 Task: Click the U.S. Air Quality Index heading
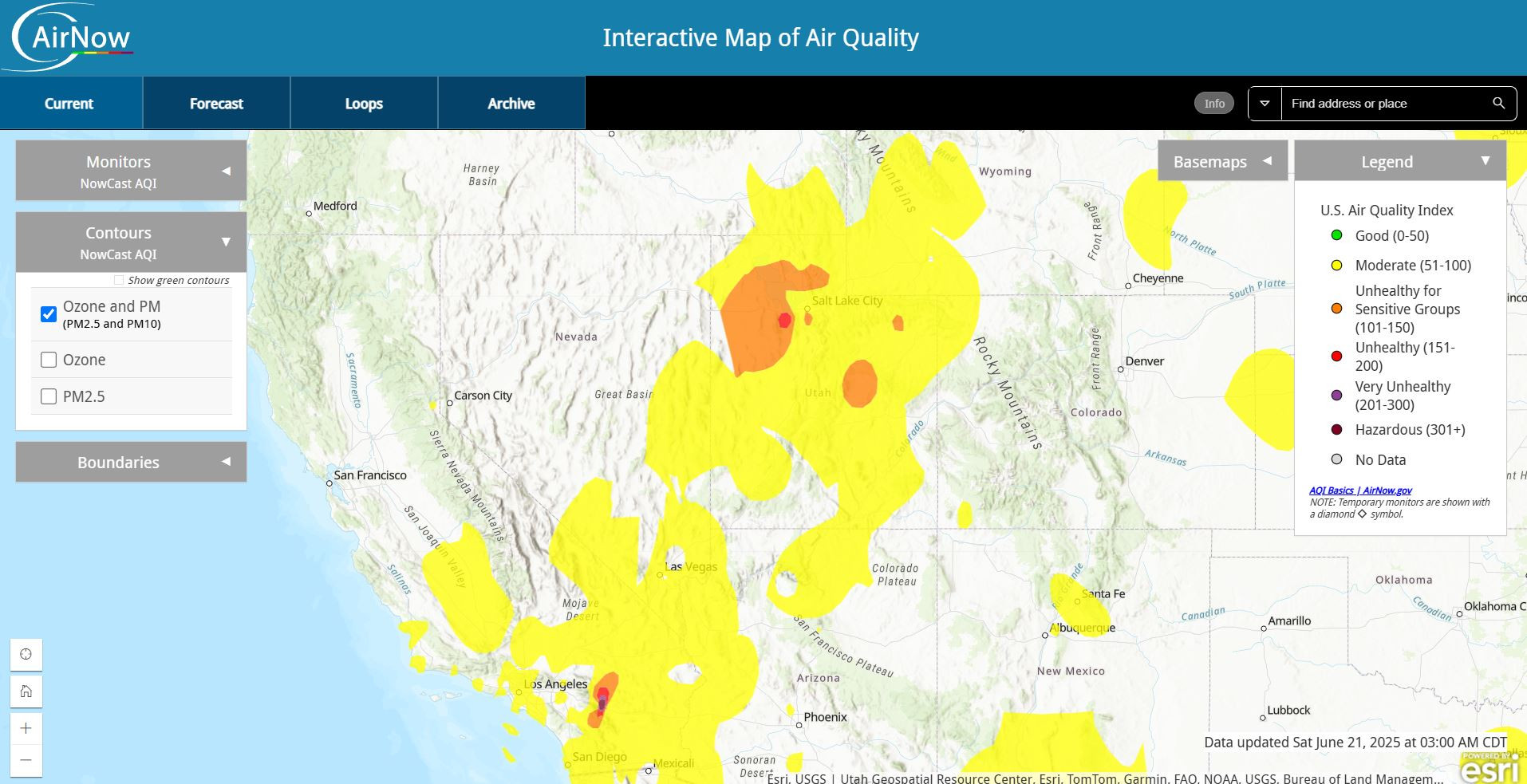(1387, 211)
